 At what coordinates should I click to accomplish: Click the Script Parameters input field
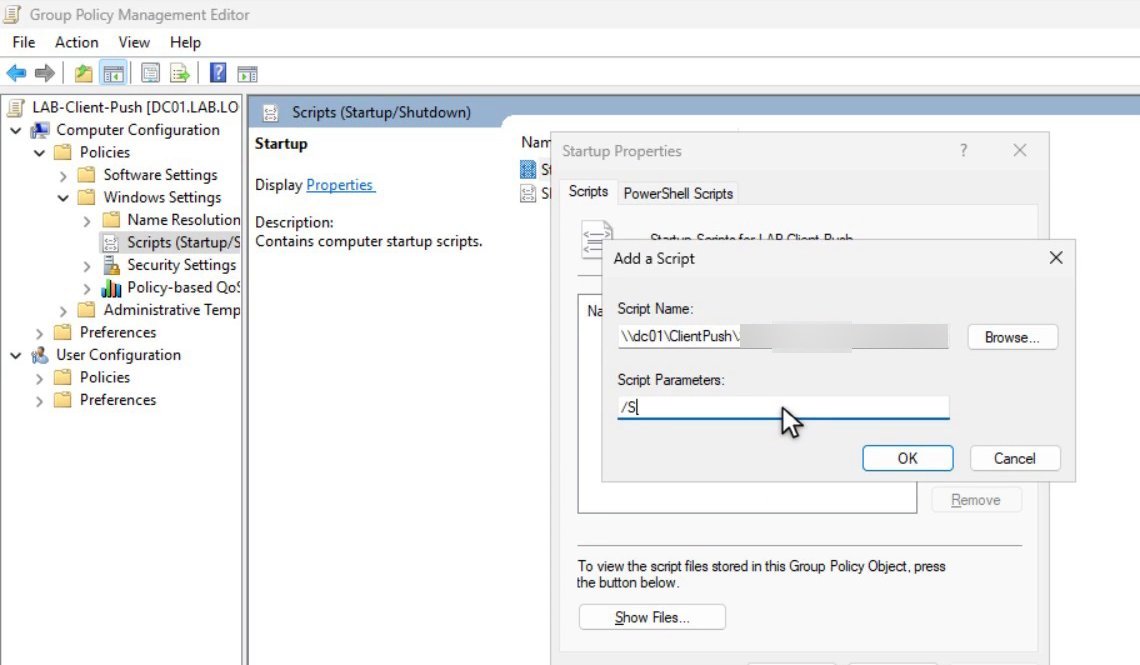[783, 407]
